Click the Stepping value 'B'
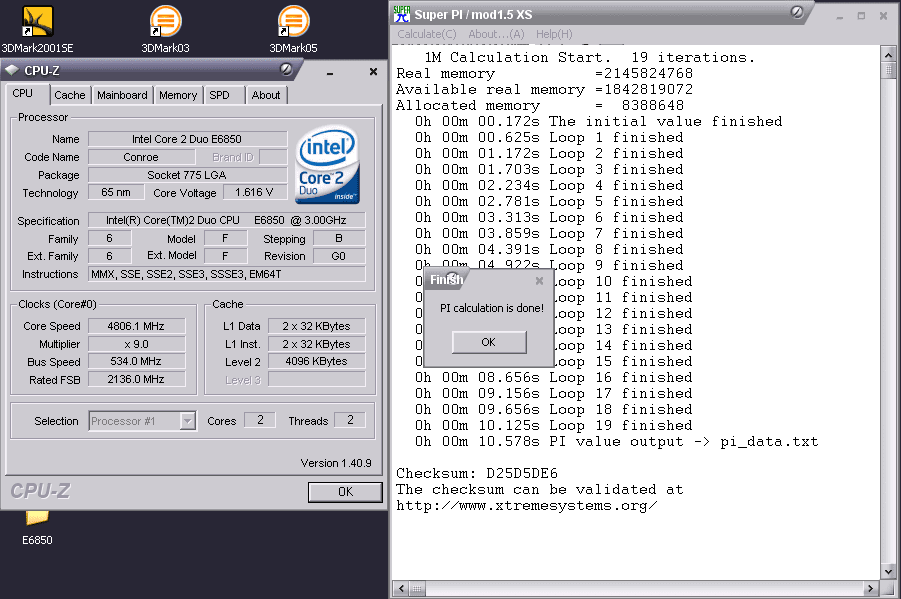This screenshot has height=599, width=901. (x=339, y=238)
